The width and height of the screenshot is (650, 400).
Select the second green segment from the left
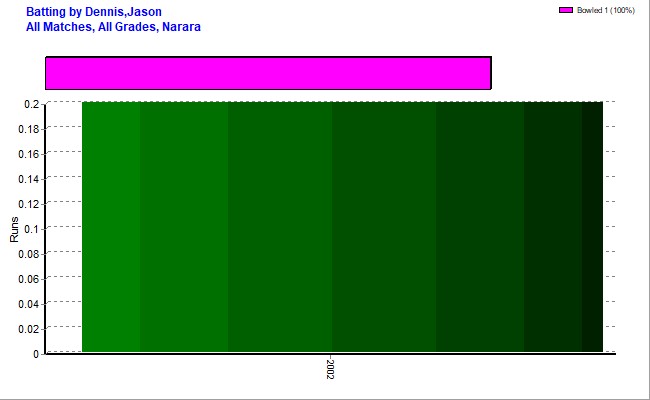click(x=183, y=227)
